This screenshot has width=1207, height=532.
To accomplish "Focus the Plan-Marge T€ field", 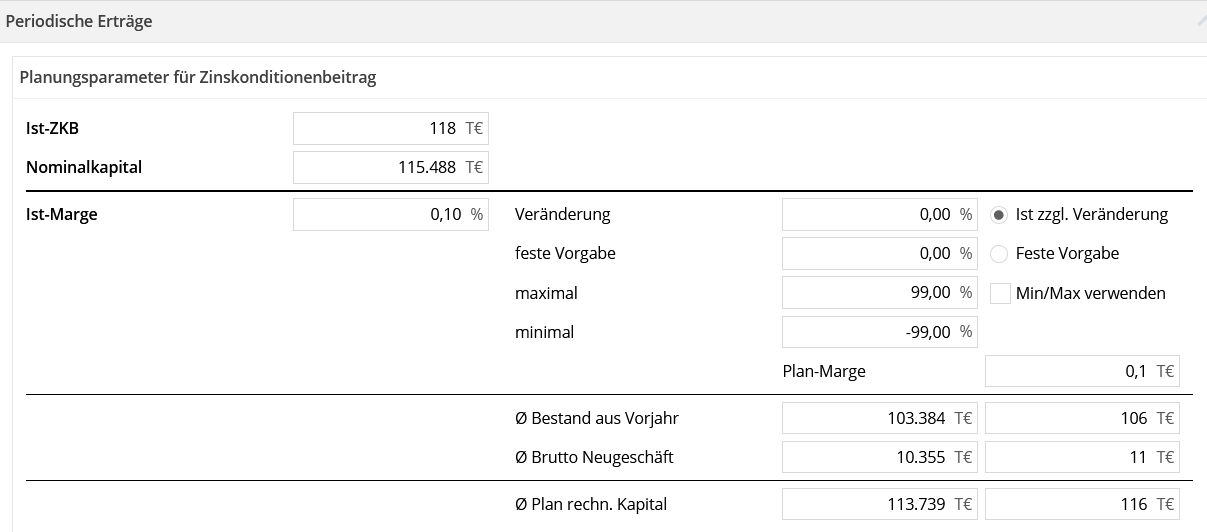I will point(1081,371).
